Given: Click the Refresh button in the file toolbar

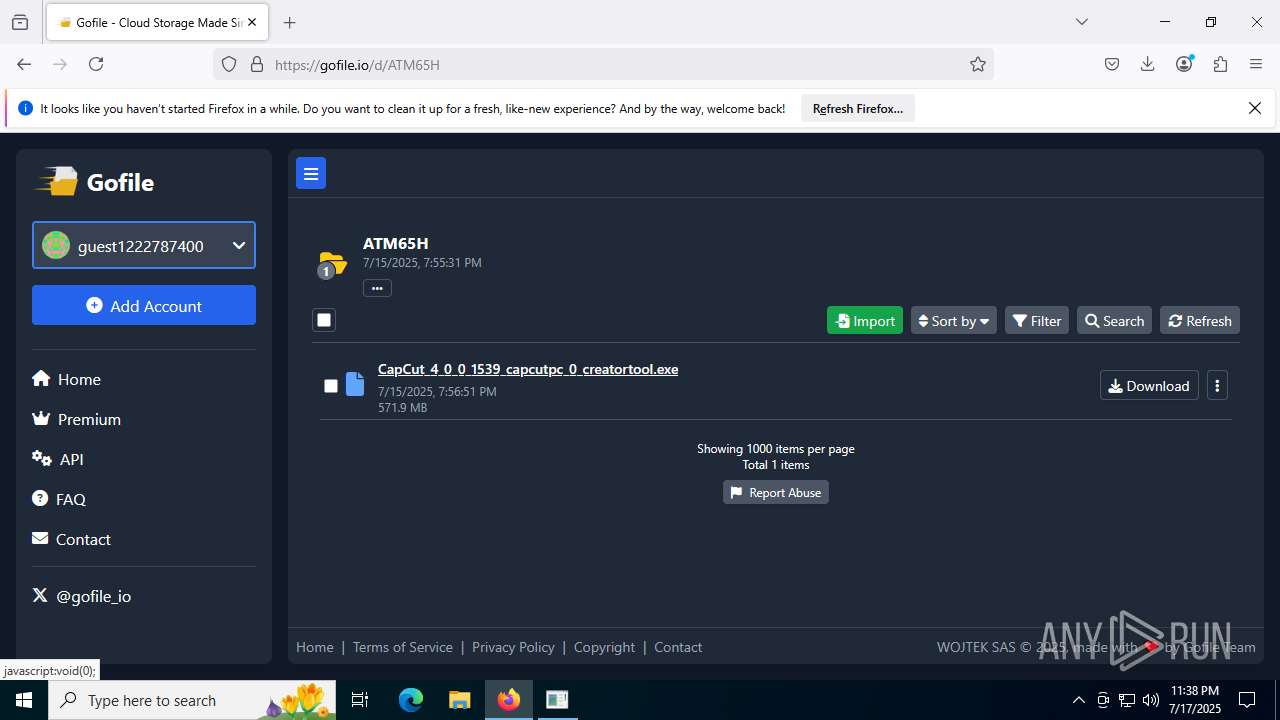Looking at the screenshot, I should (x=1200, y=321).
